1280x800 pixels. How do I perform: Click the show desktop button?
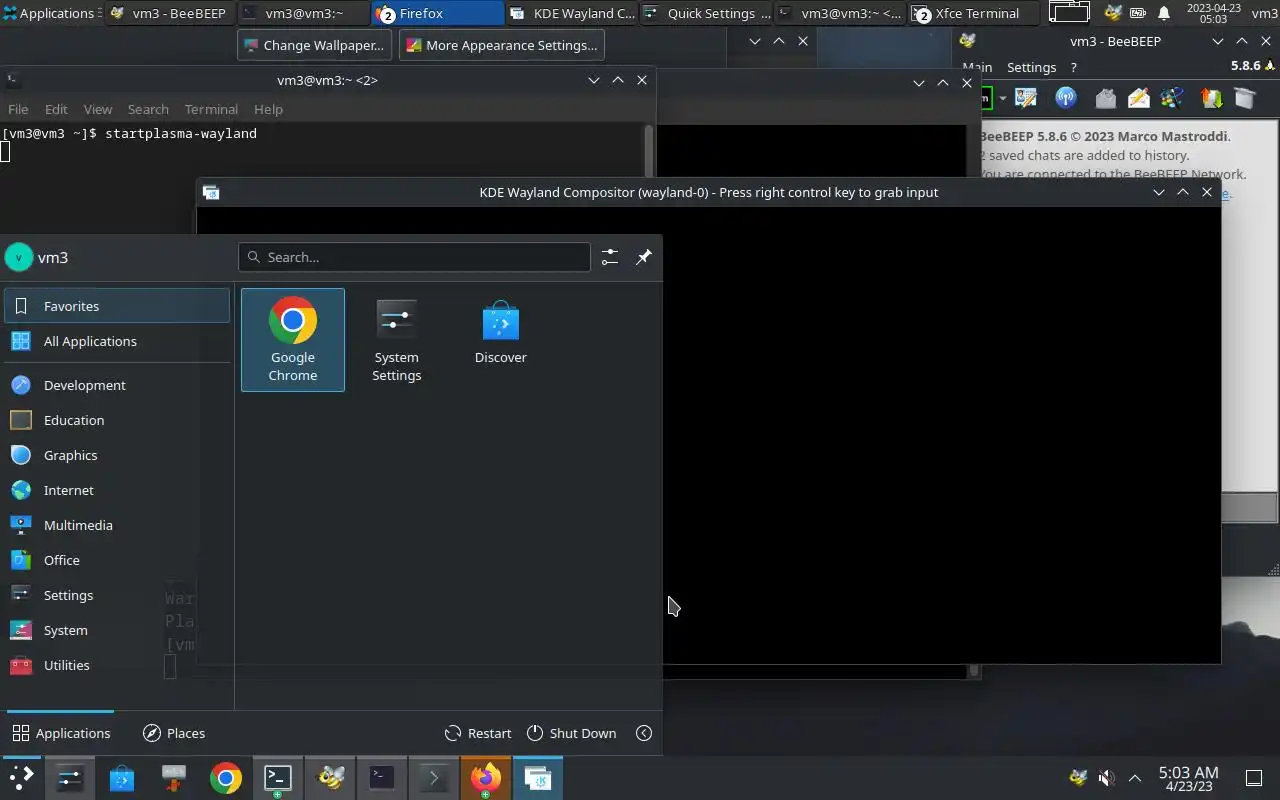click(x=1254, y=778)
